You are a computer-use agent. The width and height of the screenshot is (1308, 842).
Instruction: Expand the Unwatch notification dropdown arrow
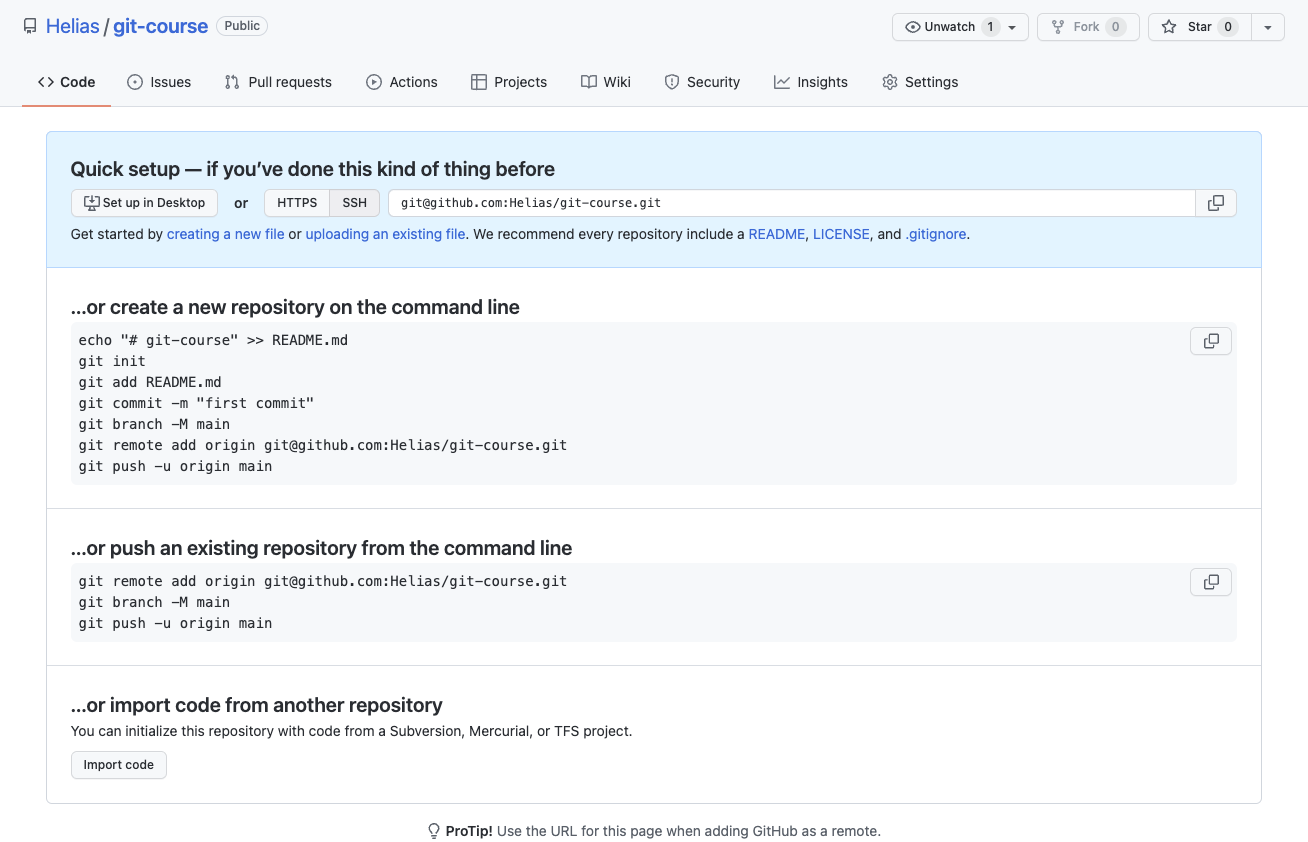pos(1013,28)
